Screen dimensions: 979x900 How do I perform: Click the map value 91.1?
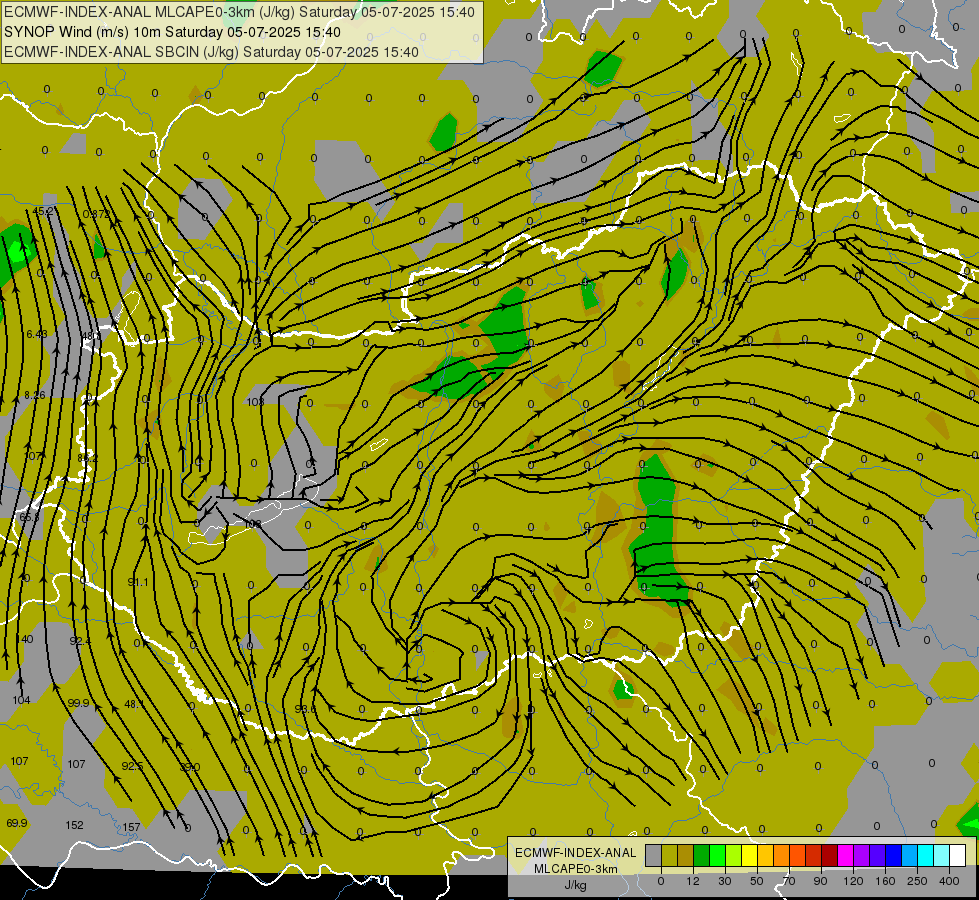point(138,582)
